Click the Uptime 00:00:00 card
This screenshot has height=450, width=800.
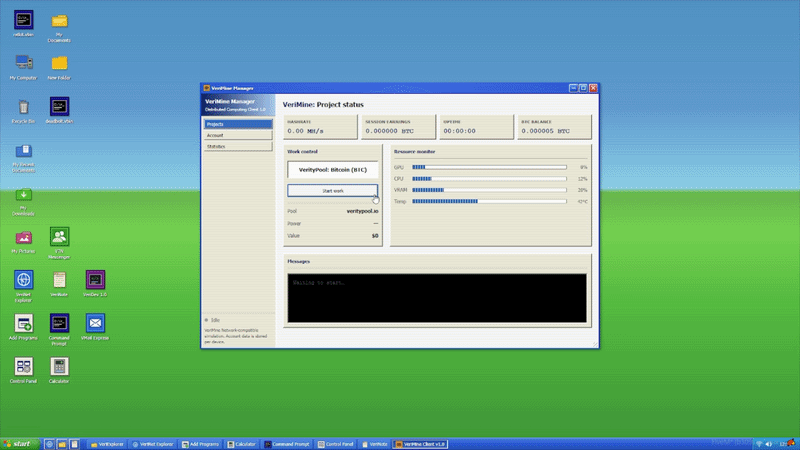(477, 127)
